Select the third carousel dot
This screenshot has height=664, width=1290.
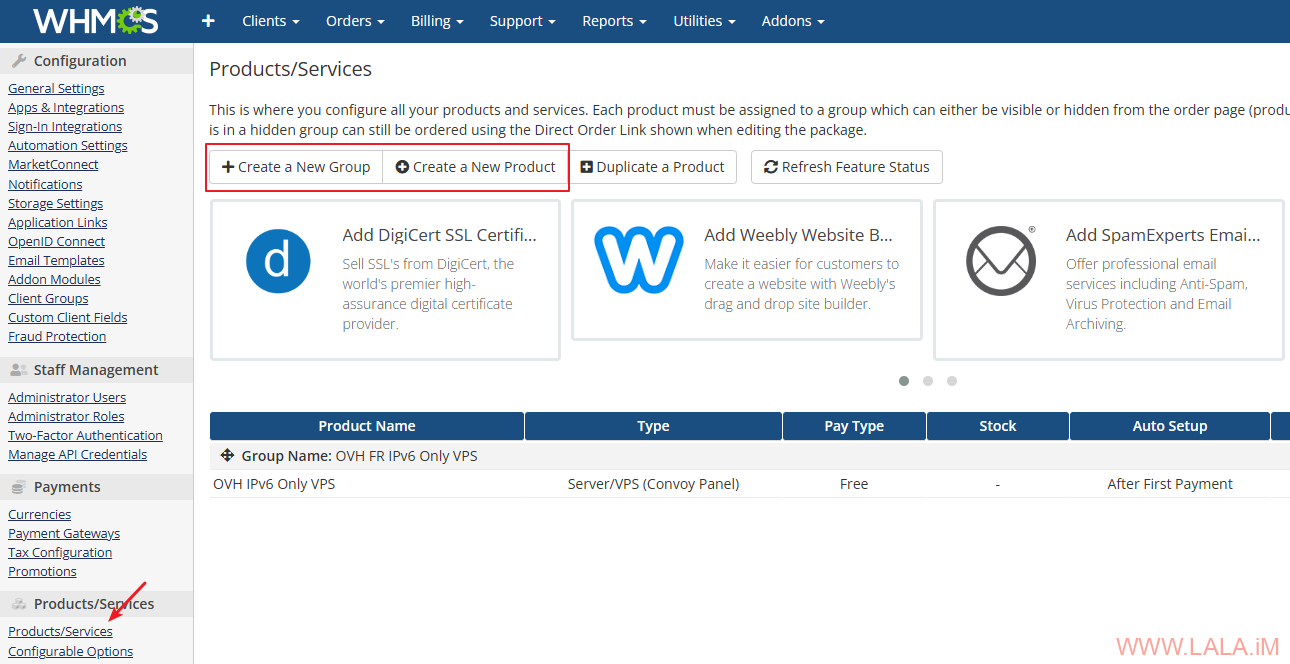pyautogui.click(x=952, y=381)
